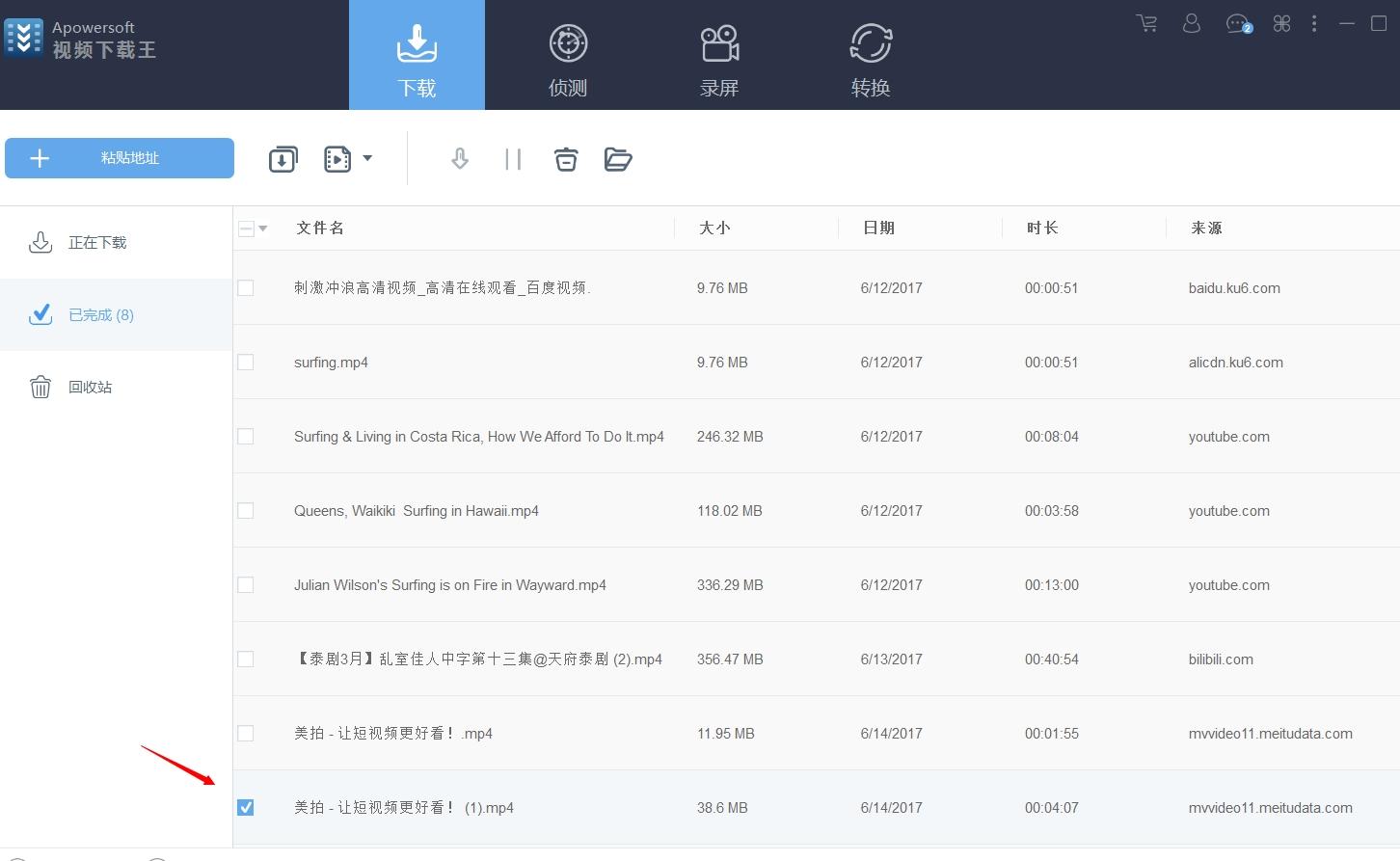The height and width of the screenshot is (861, 1400).
Task: Uncheck the 美拍 (1).mp4 row checkbox
Action: 246,807
